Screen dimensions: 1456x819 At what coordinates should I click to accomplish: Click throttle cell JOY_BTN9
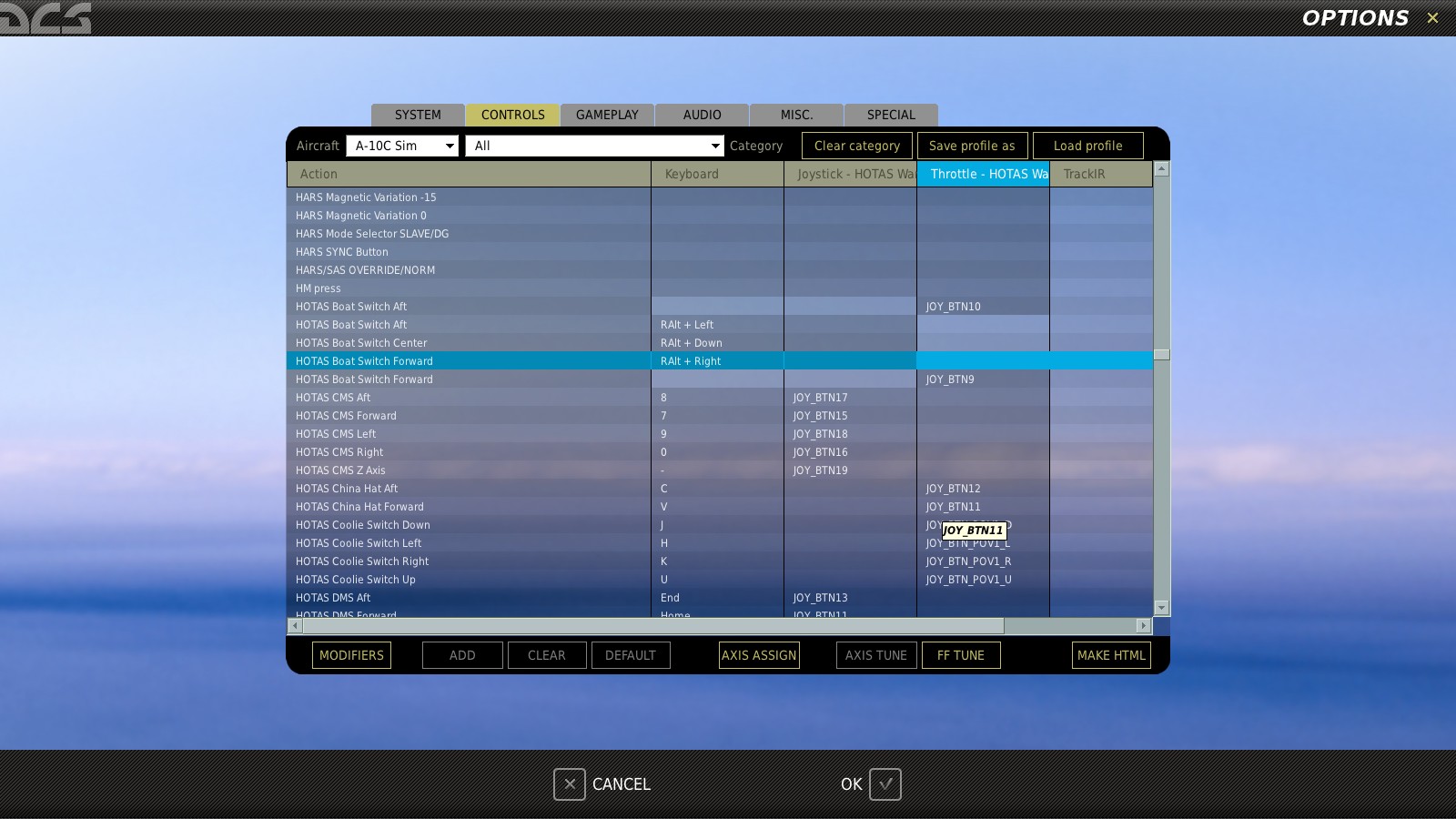[x=983, y=379]
